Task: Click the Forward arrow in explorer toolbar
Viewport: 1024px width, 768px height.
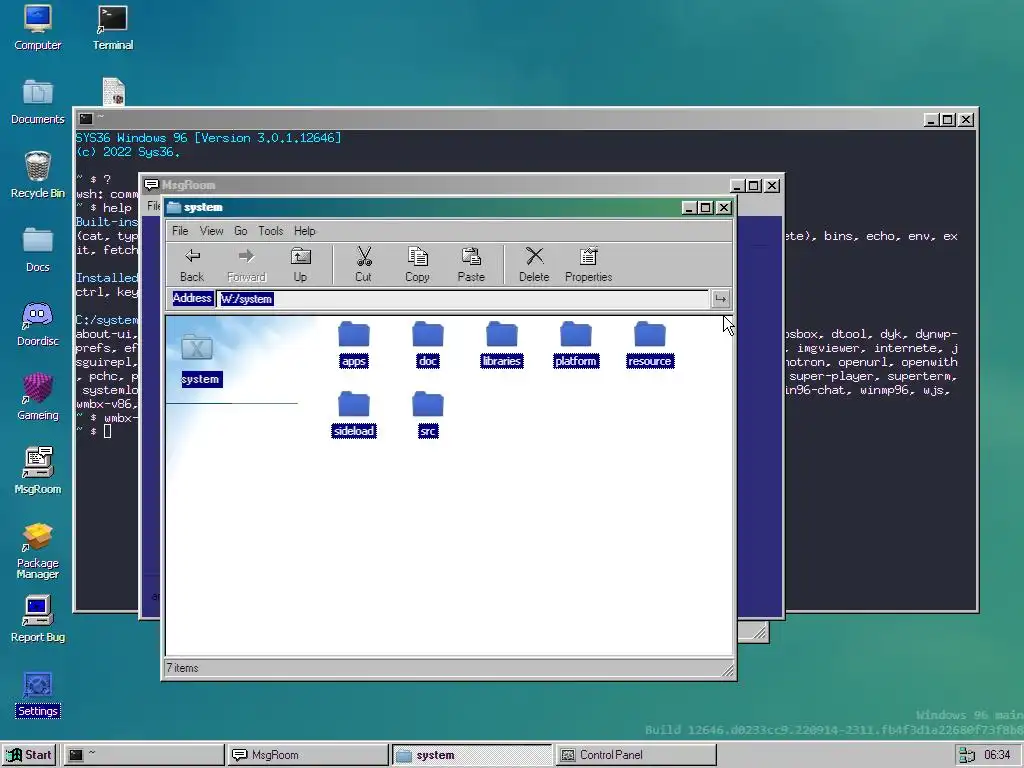Action: coord(246,264)
